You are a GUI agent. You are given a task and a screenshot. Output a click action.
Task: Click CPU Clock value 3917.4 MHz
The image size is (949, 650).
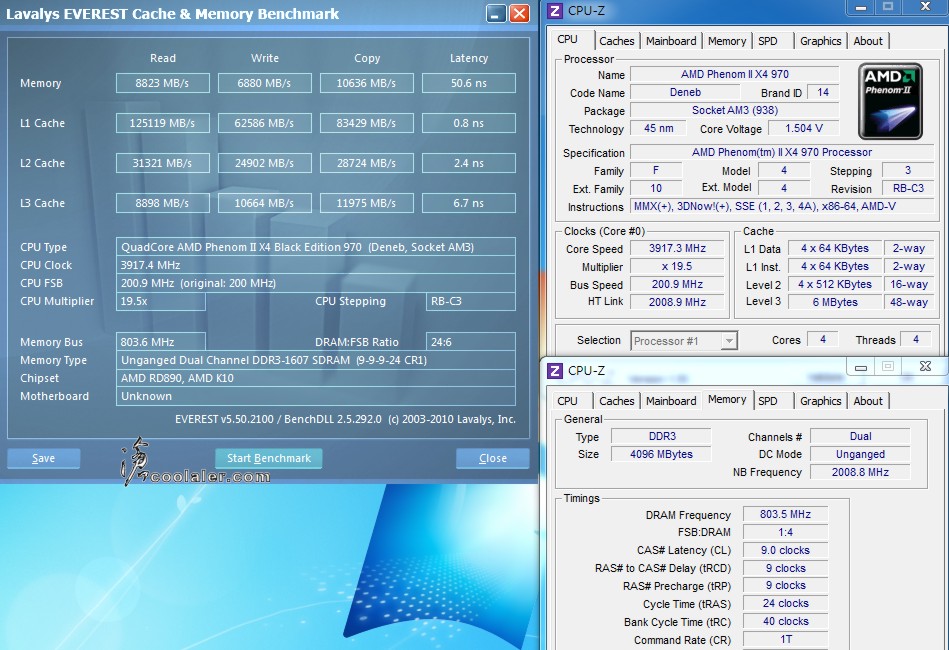click(316, 265)
